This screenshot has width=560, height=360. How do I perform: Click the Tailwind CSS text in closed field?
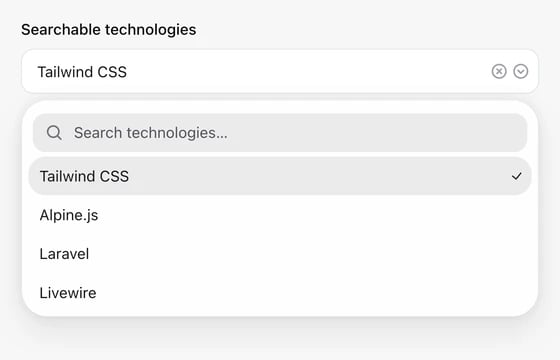[82, 72]
